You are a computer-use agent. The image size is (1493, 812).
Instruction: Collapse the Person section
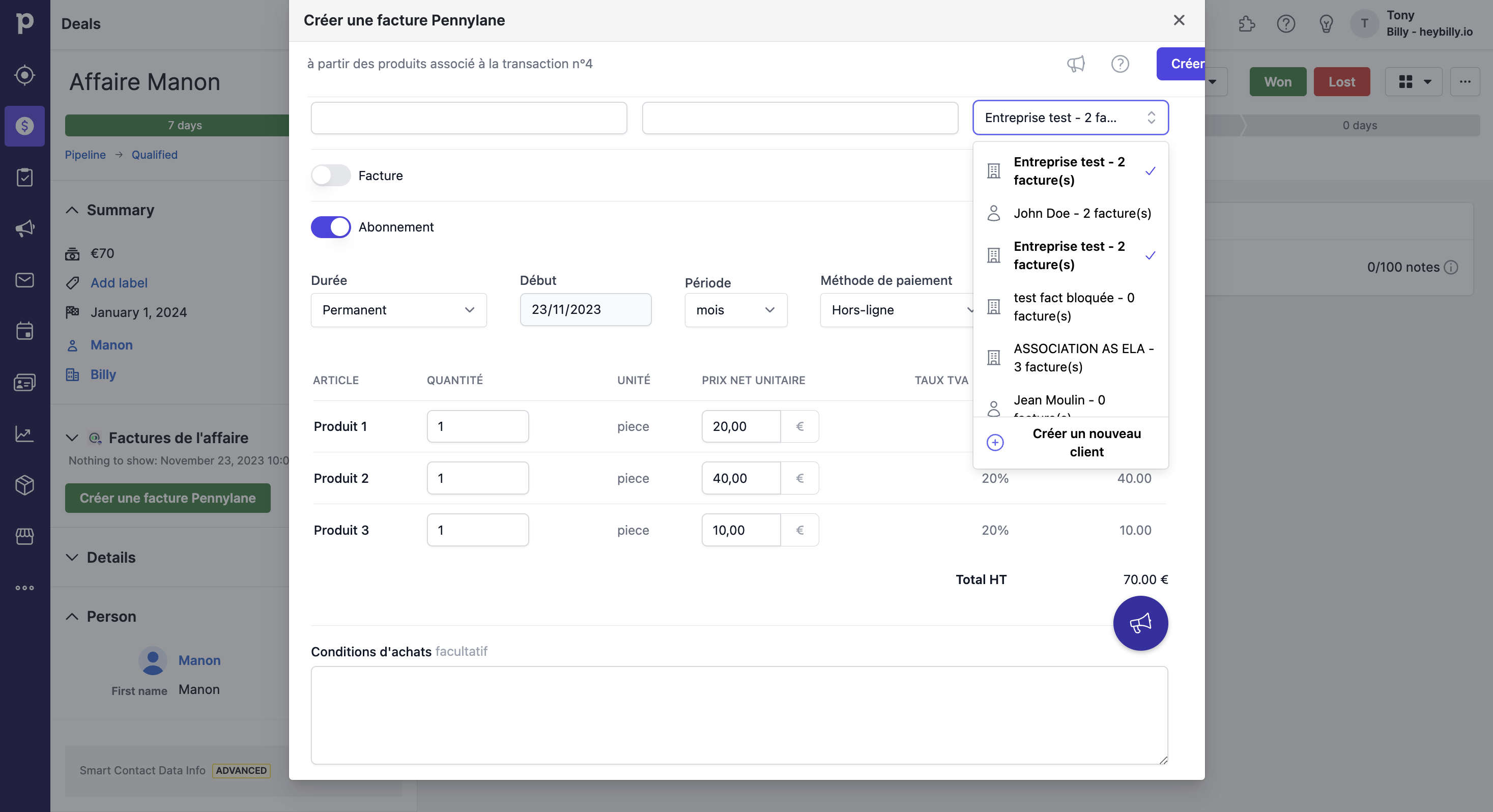(x=72, y=616)
